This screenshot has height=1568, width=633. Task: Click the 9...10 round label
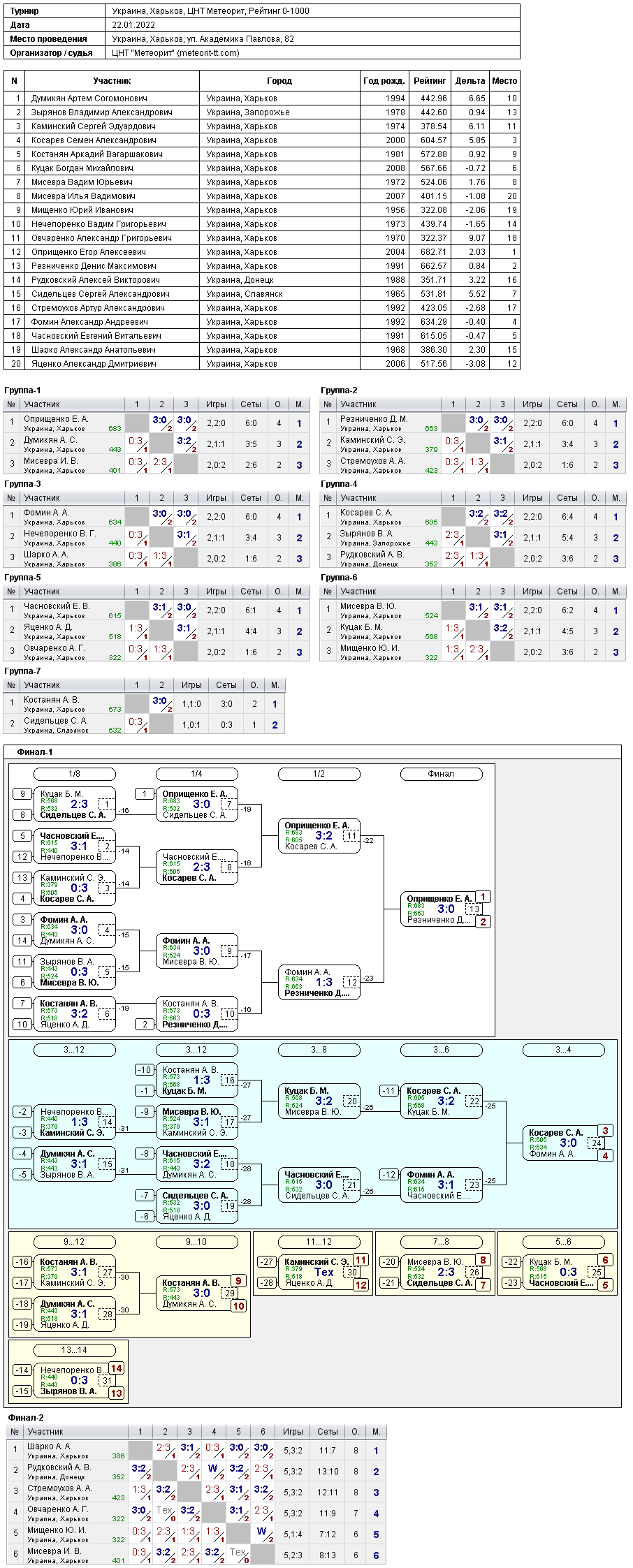[x=197, y=1242]
